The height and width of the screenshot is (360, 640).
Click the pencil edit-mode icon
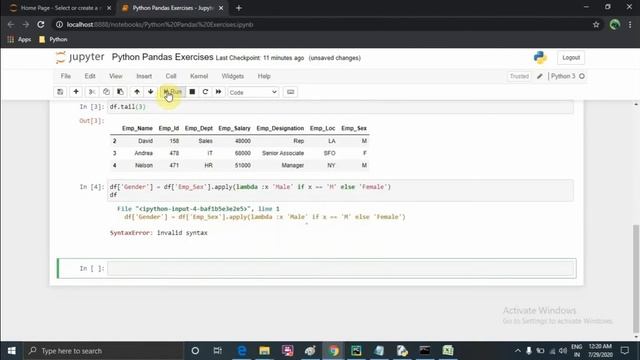pyautogui.click(x=540, y=76)
